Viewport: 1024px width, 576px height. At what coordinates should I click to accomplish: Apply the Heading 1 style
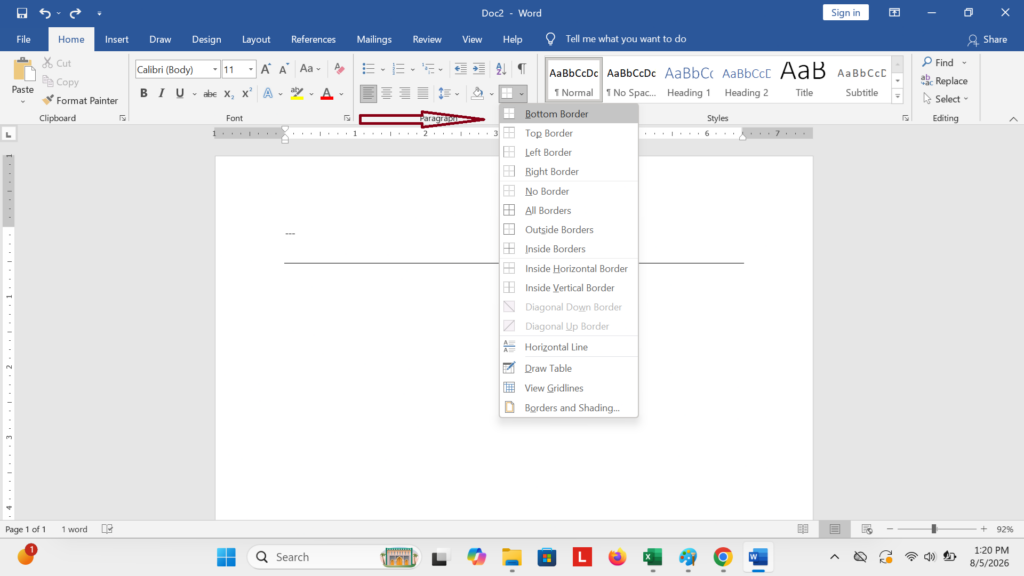tap(688, 80)
